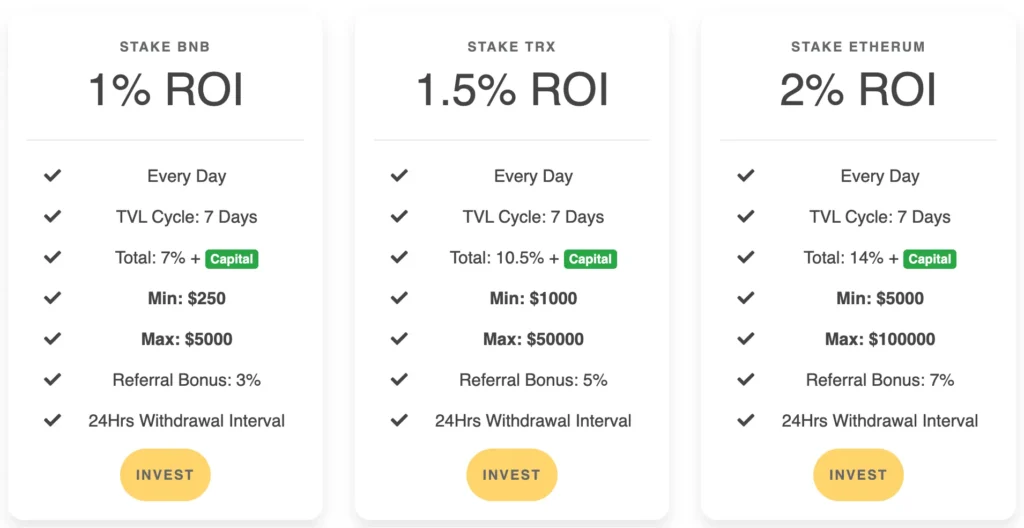Select the 2% ROI heading
This screenshot has height=528, width=1024.
point(858,90)
